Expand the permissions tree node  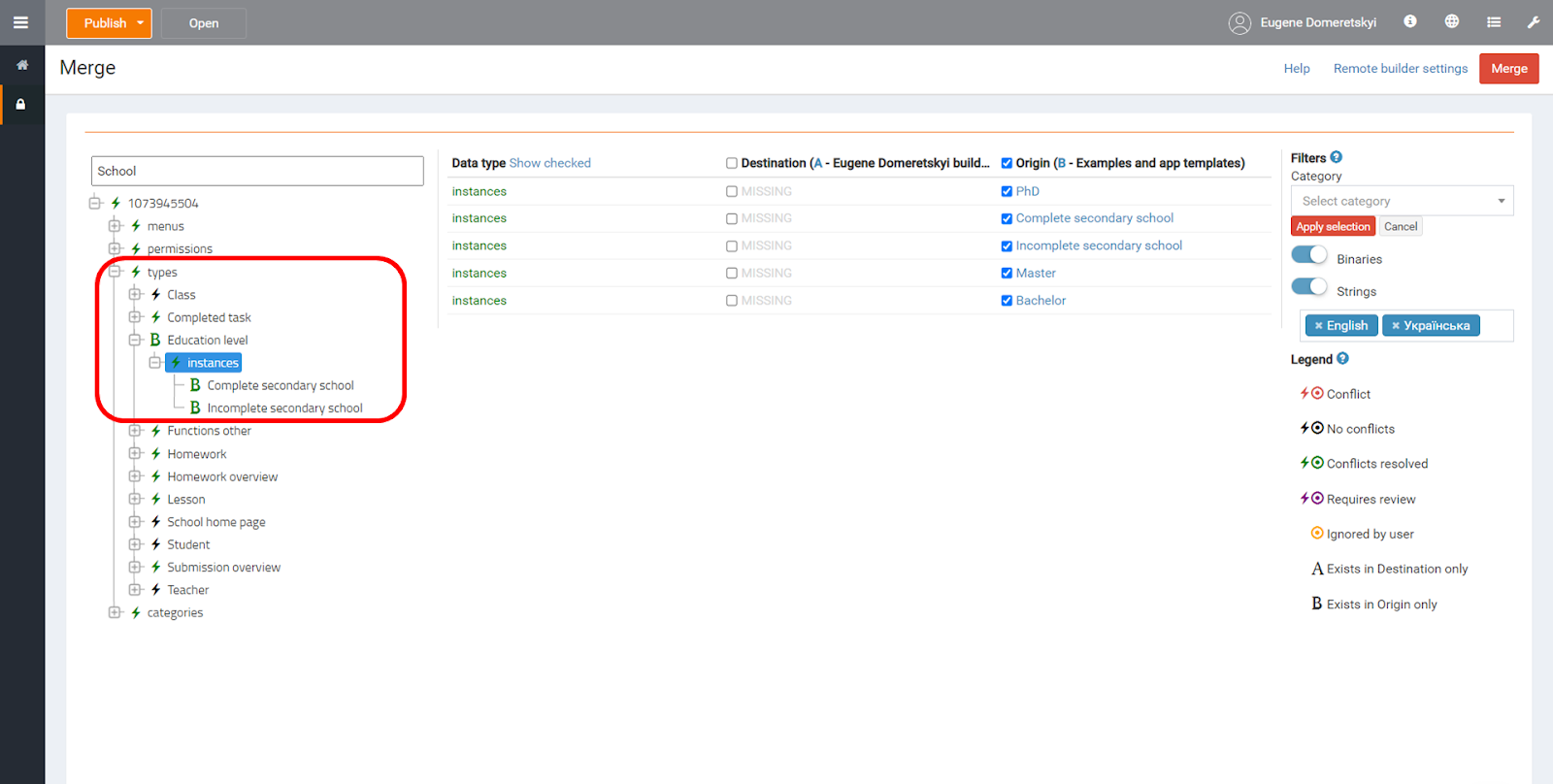[x=115, y=248]
